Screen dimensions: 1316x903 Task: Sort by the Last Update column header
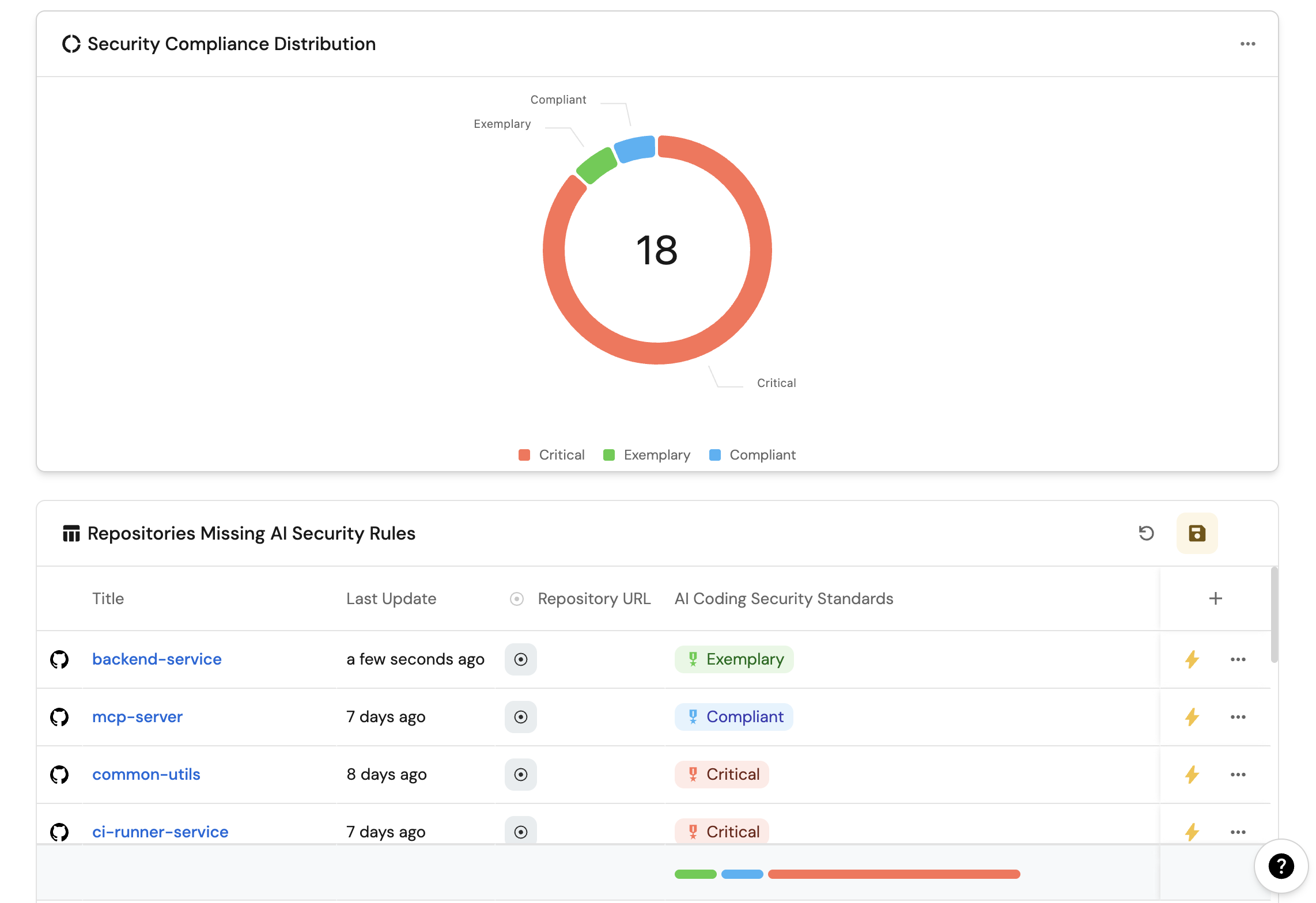[391, 599]
